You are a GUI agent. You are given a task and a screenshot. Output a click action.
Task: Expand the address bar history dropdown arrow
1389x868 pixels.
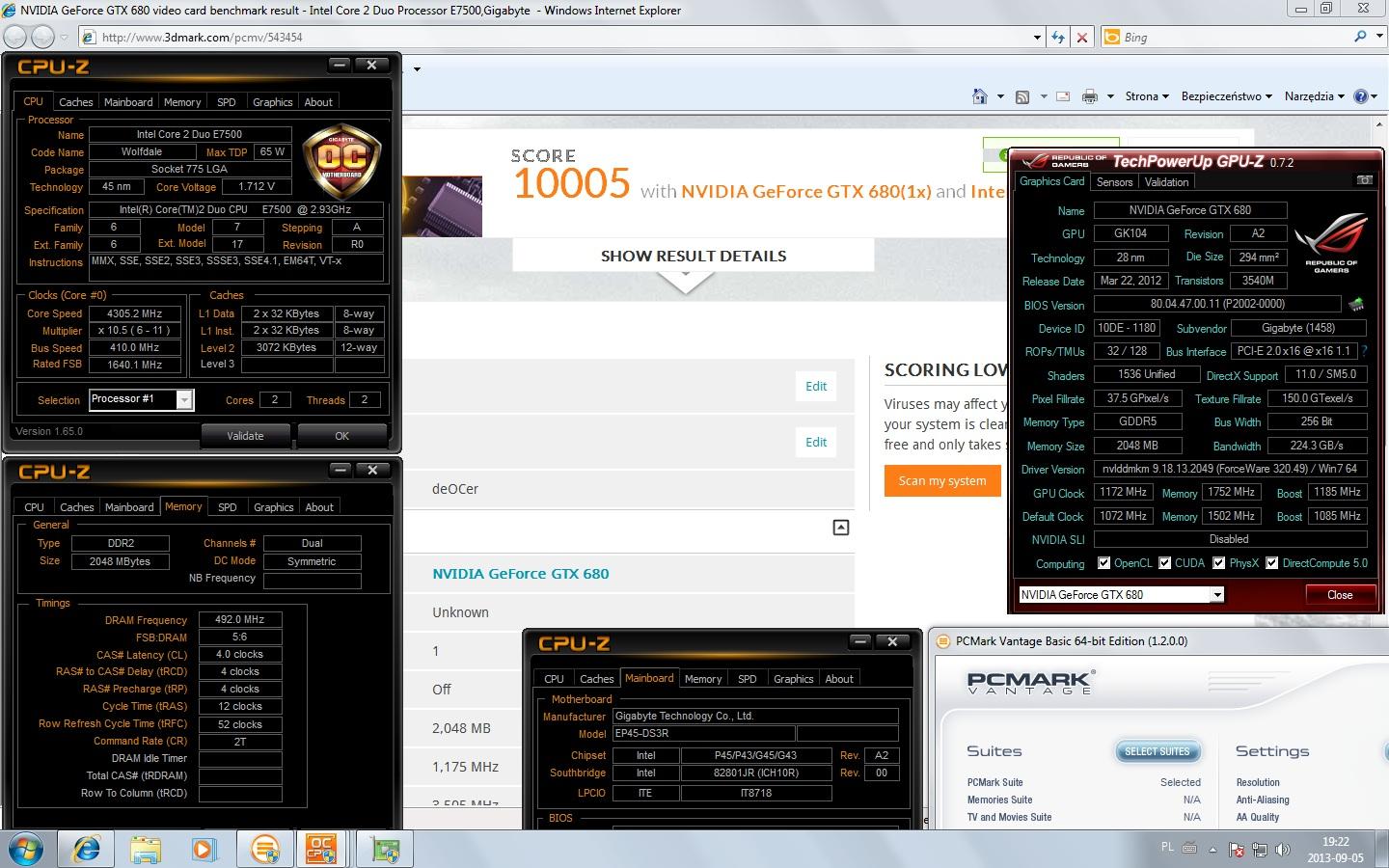coord(1037,38)
